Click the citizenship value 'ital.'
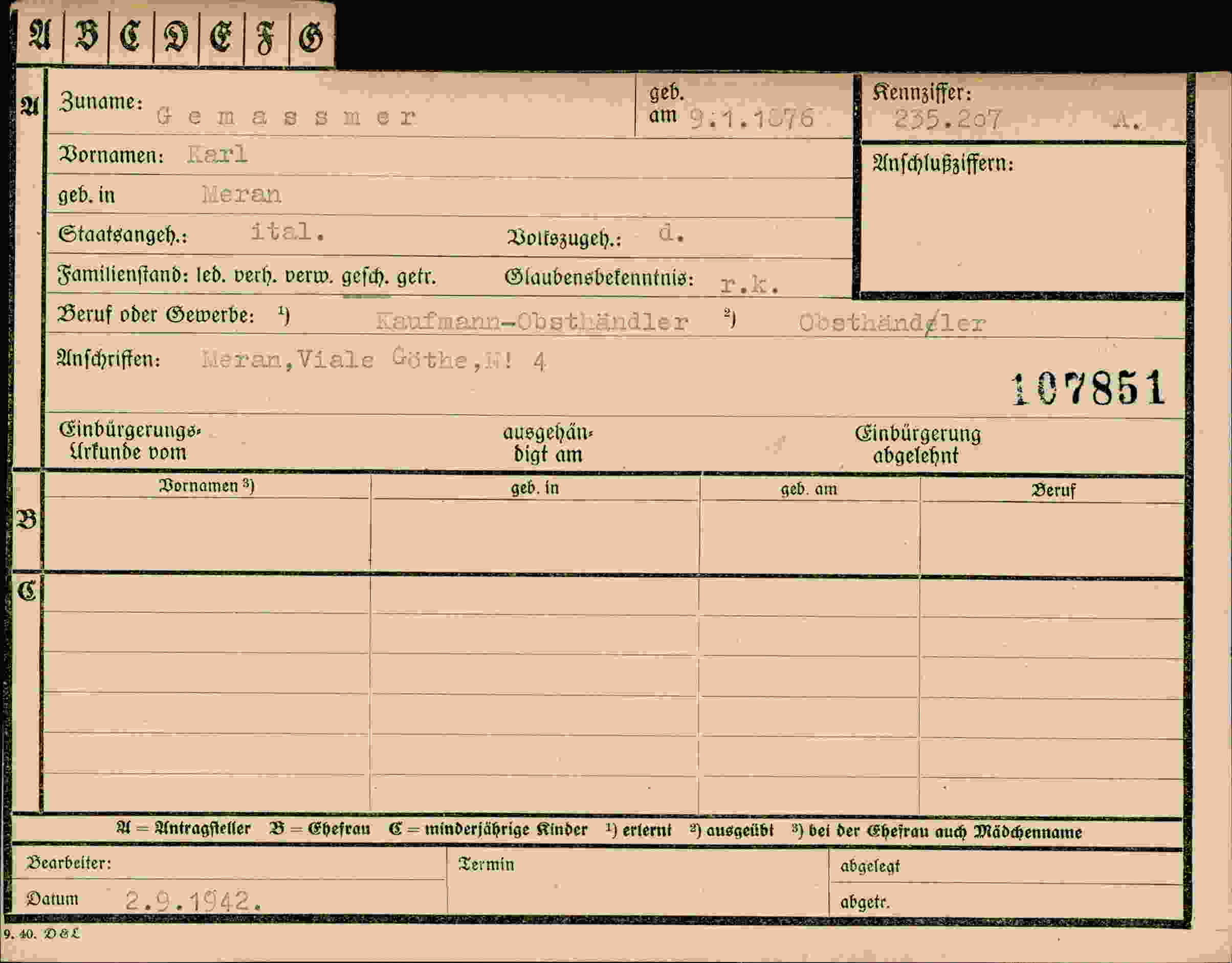The image size is (1232, 963). point(288,231)
